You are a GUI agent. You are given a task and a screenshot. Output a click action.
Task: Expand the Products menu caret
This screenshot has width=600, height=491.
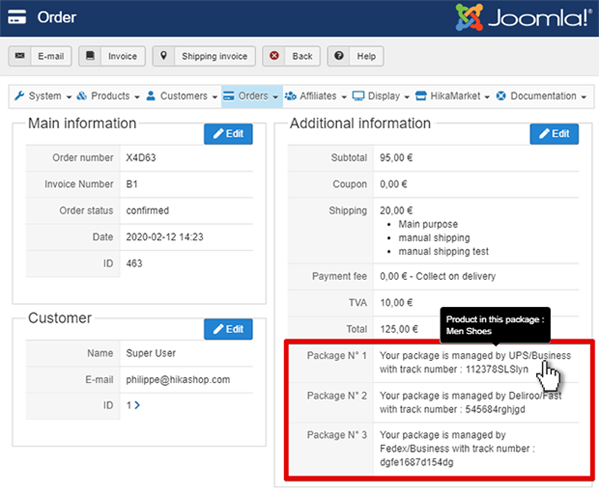coord(137,97)
